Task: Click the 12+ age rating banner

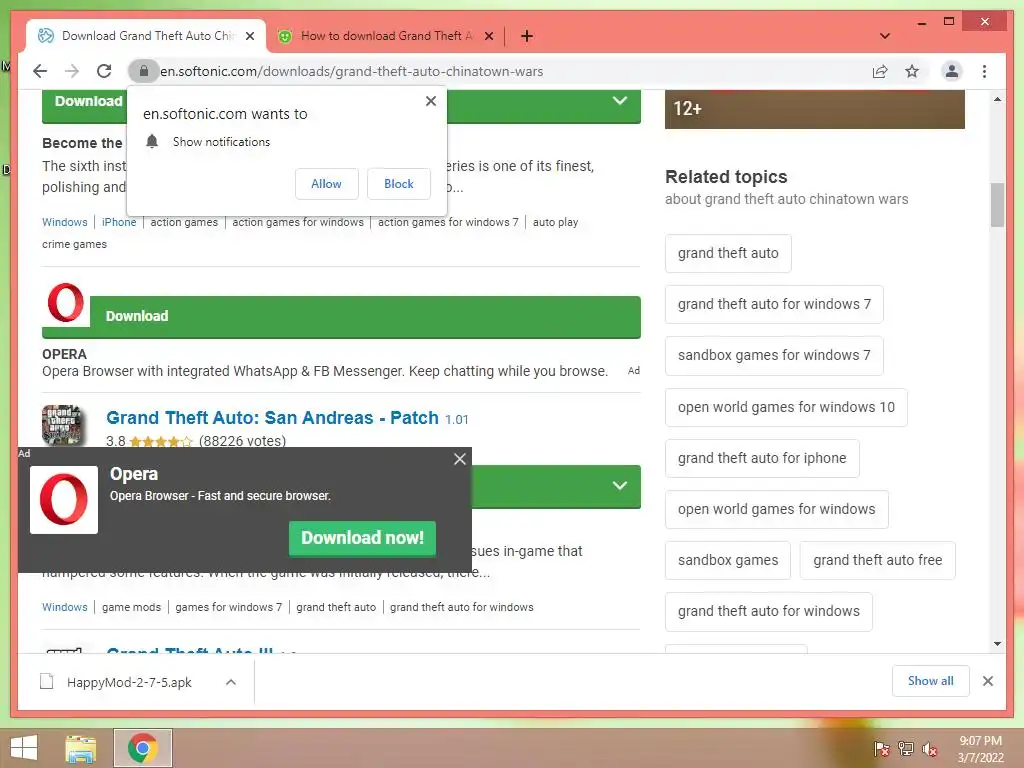Action: point(814,109)
